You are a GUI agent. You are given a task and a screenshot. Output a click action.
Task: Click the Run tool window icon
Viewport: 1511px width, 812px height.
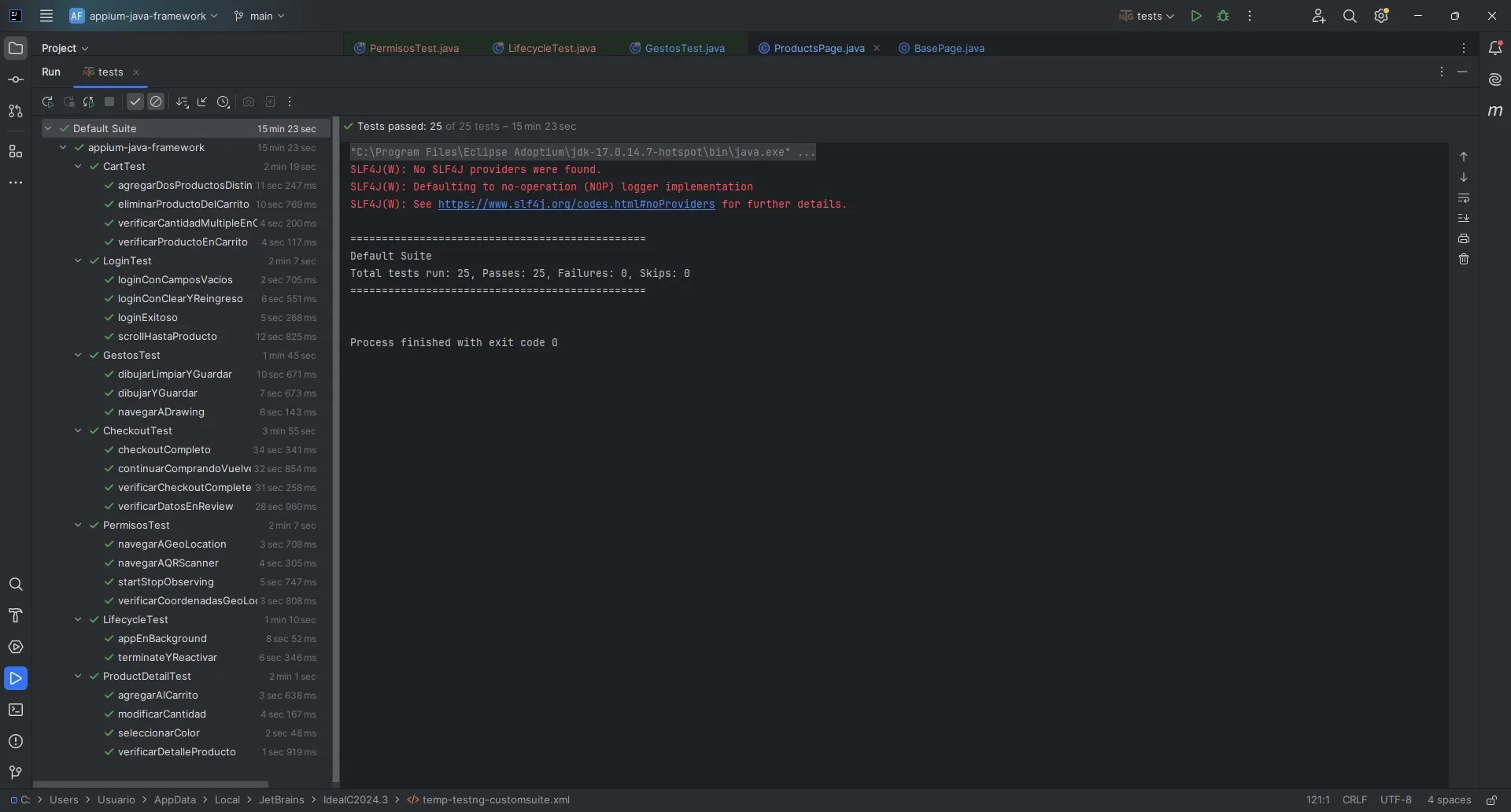pyautogui.click(x=15, y=679)
